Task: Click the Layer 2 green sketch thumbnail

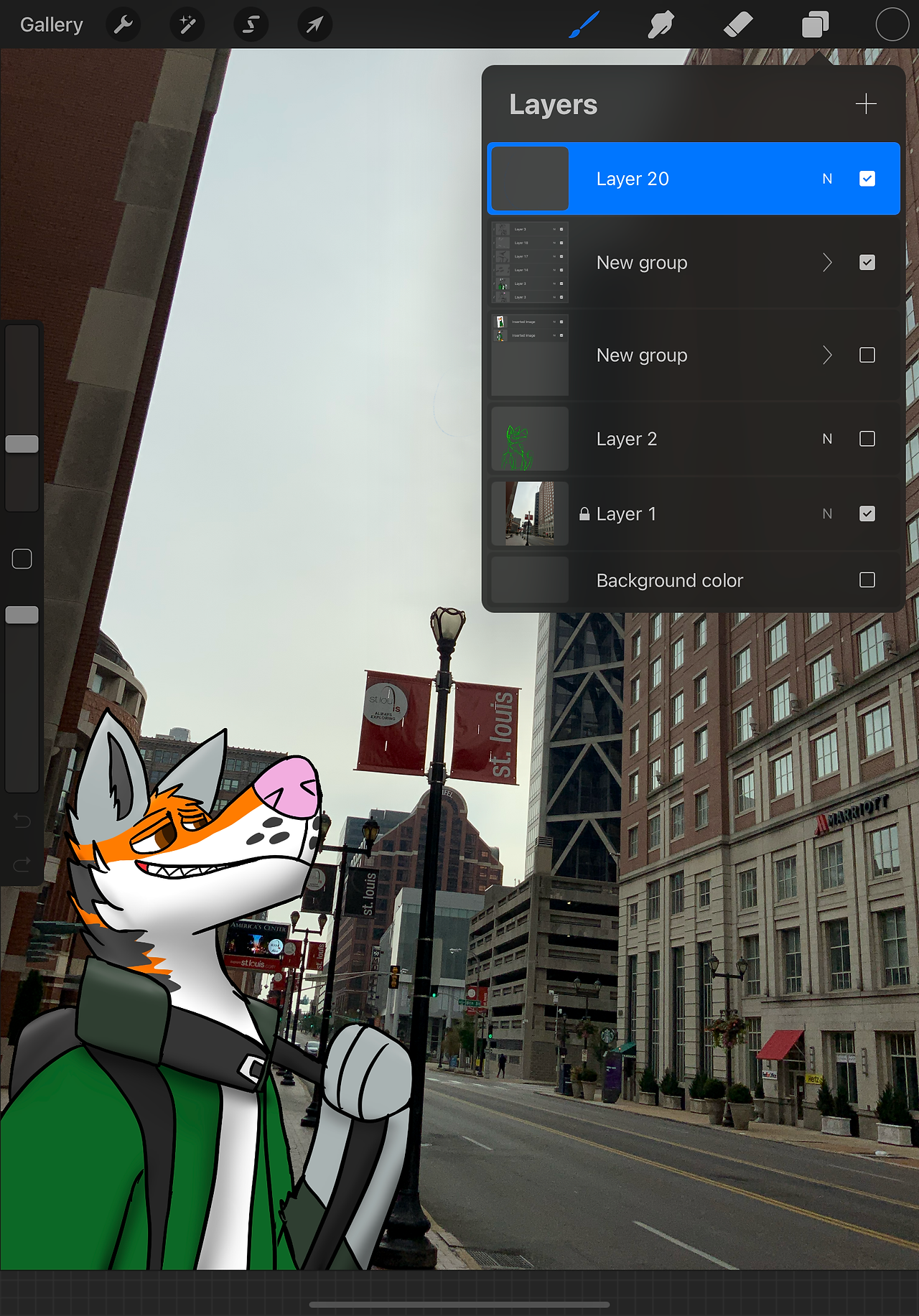Action: (530, 439)
